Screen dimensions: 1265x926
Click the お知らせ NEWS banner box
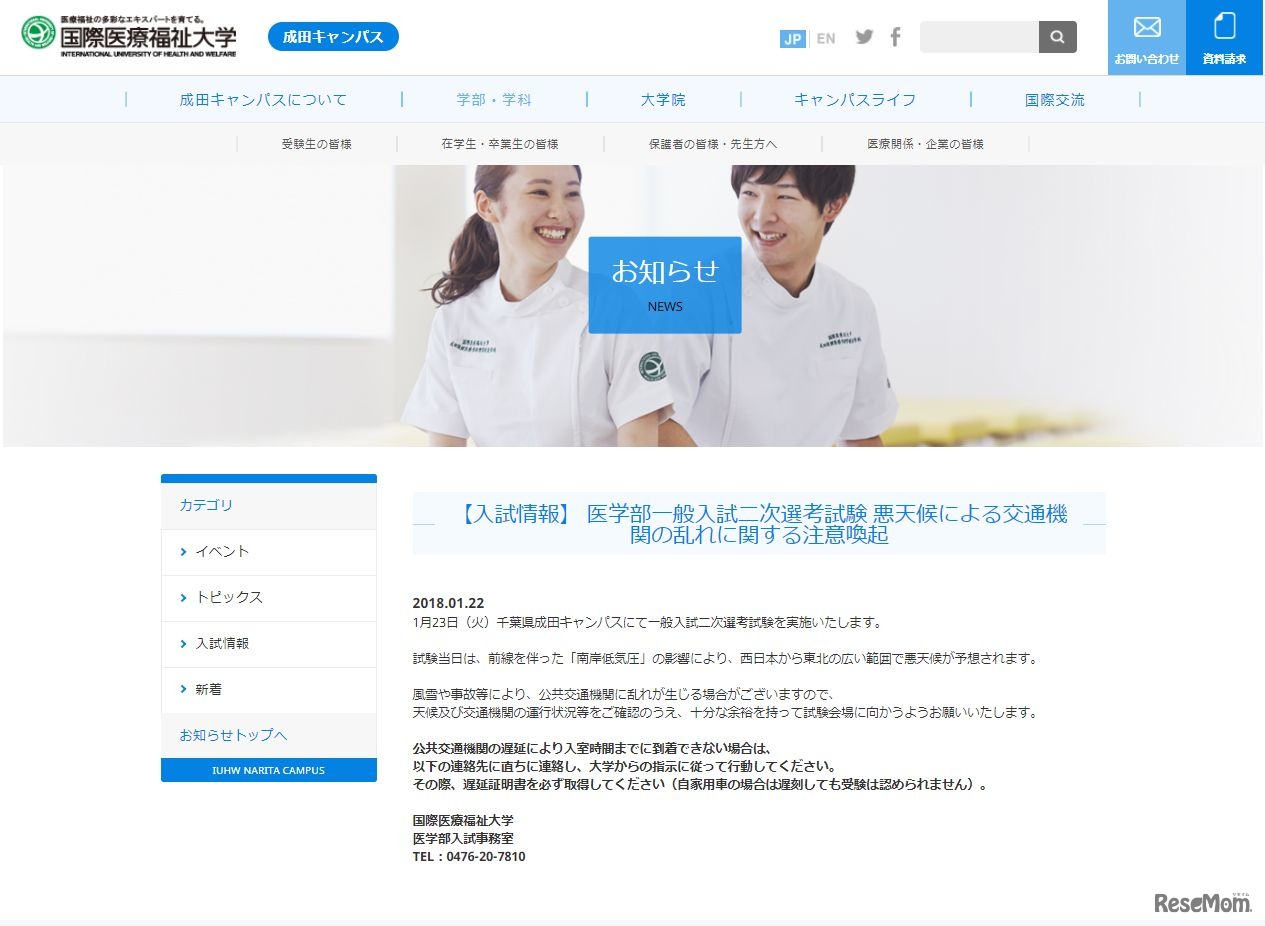[665, 285]
